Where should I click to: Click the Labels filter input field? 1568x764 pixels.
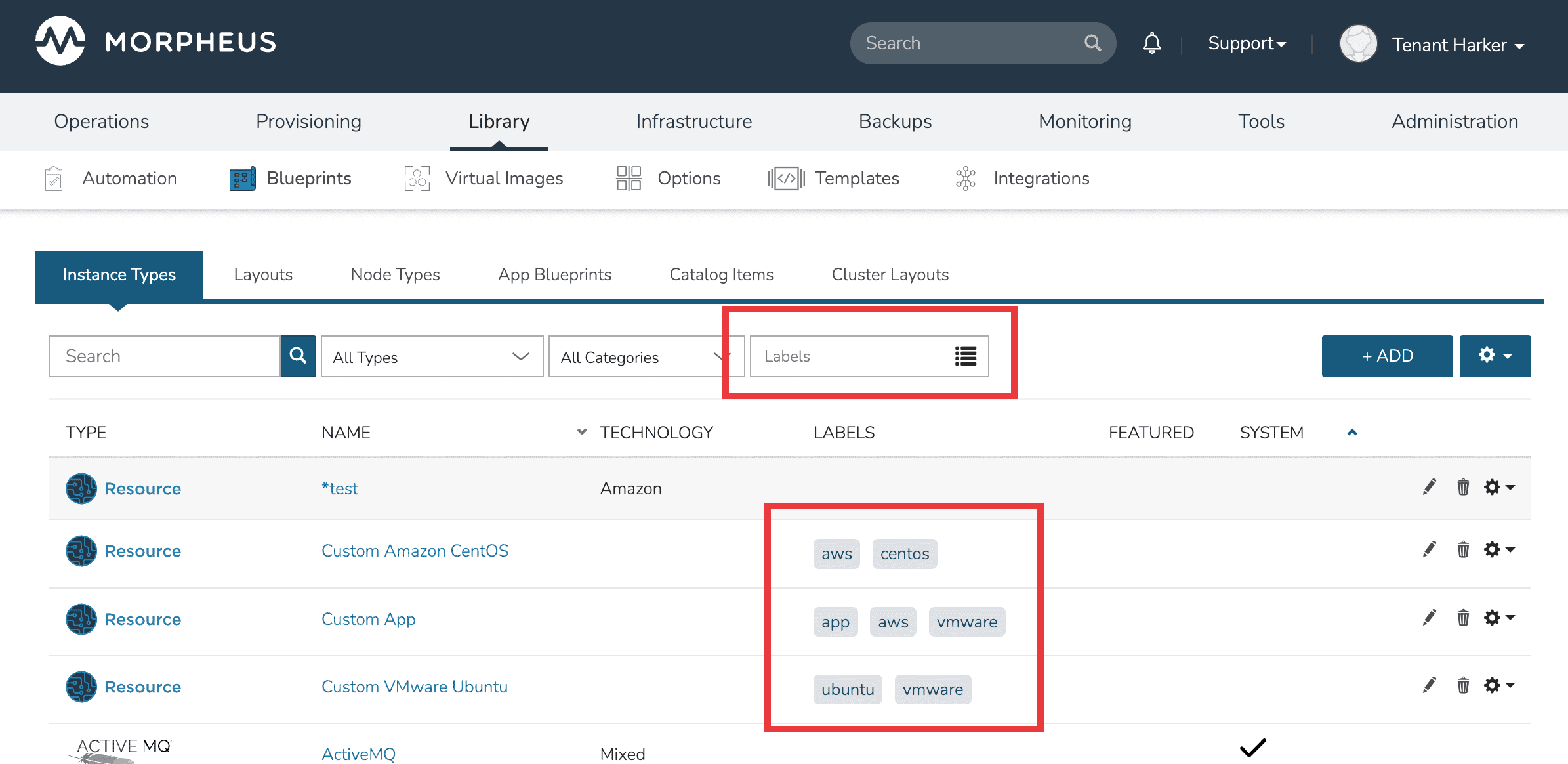point(856,356)
